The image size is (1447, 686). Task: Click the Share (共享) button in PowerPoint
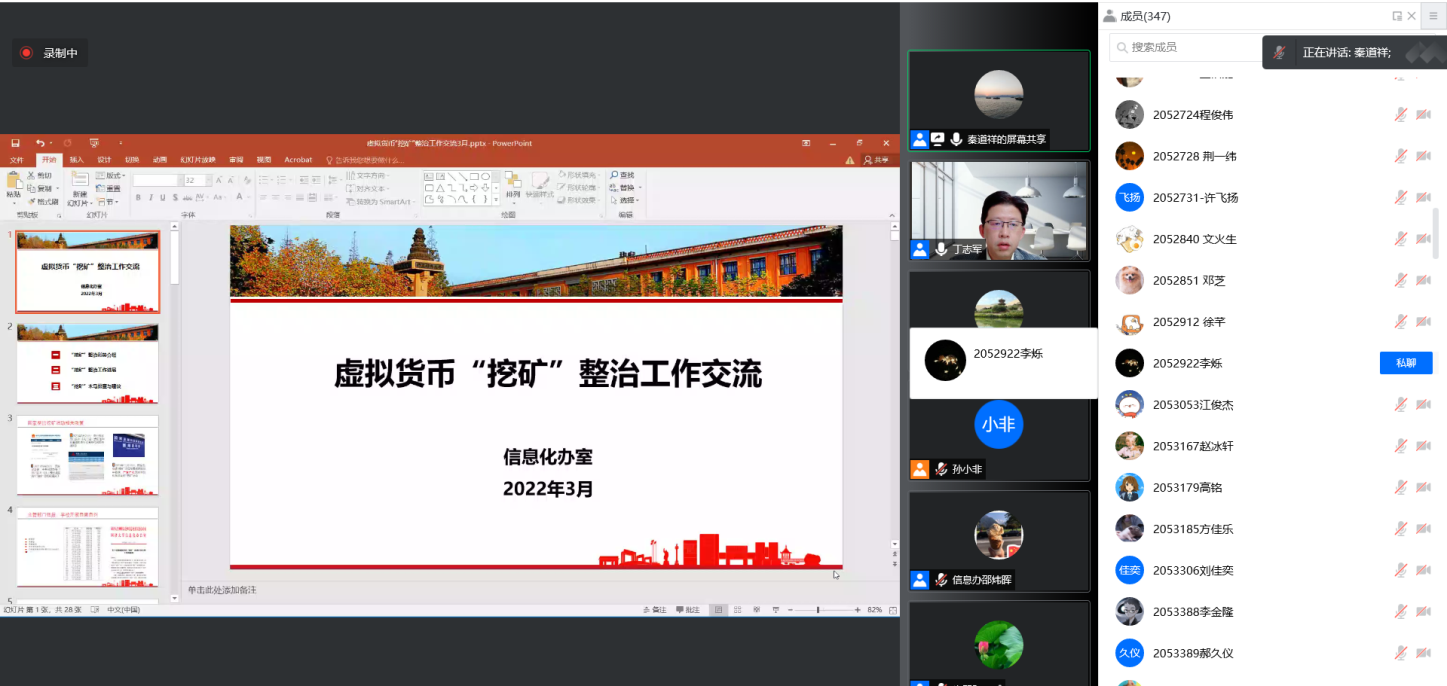876,160
